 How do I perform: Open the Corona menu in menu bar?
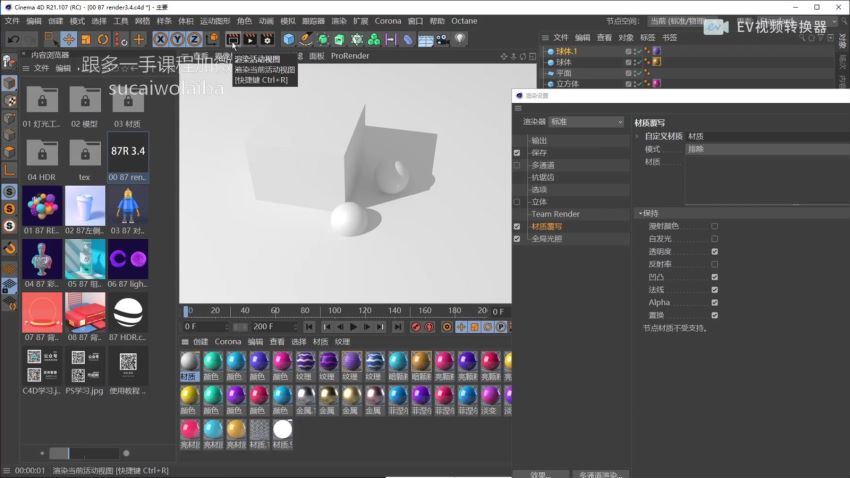pyautogui.click(x=388, y=21)
